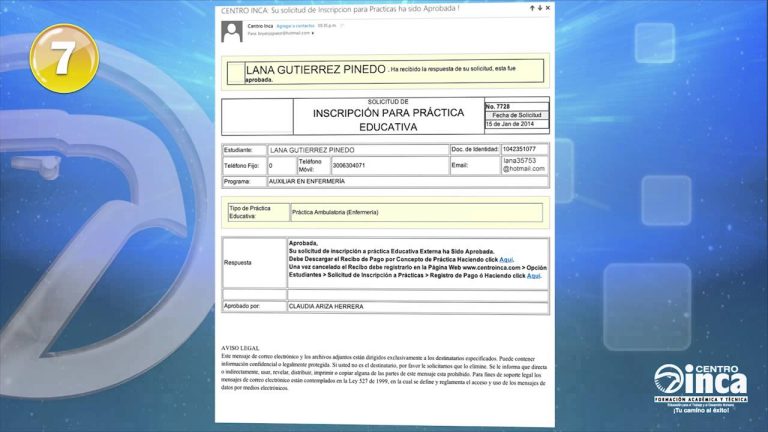This screenshot has height=432, width=768.
Task: Go to next message with down arrow
Action: point(540,8)
